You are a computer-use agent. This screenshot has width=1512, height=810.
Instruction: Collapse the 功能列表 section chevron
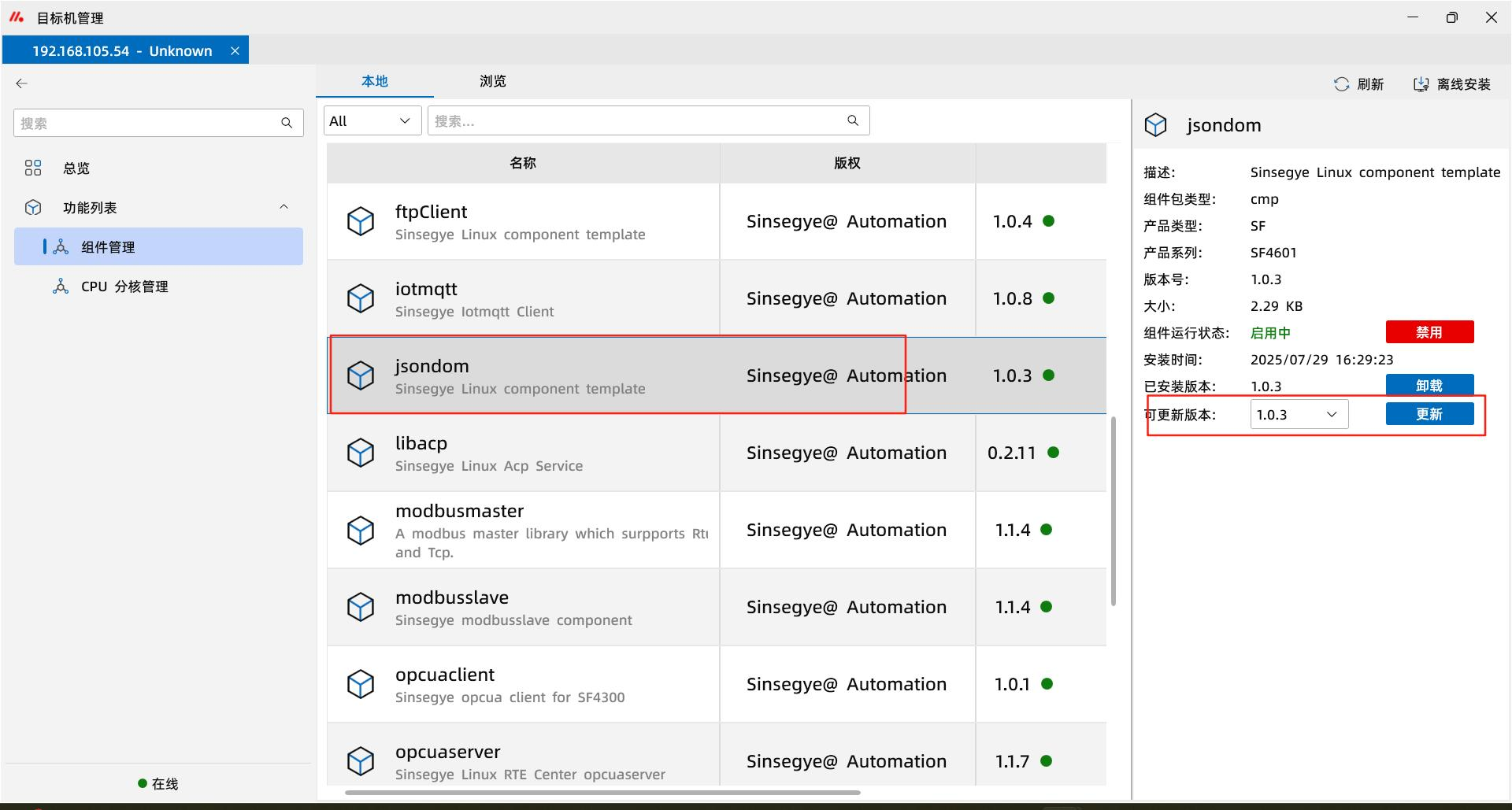point(283,207)
